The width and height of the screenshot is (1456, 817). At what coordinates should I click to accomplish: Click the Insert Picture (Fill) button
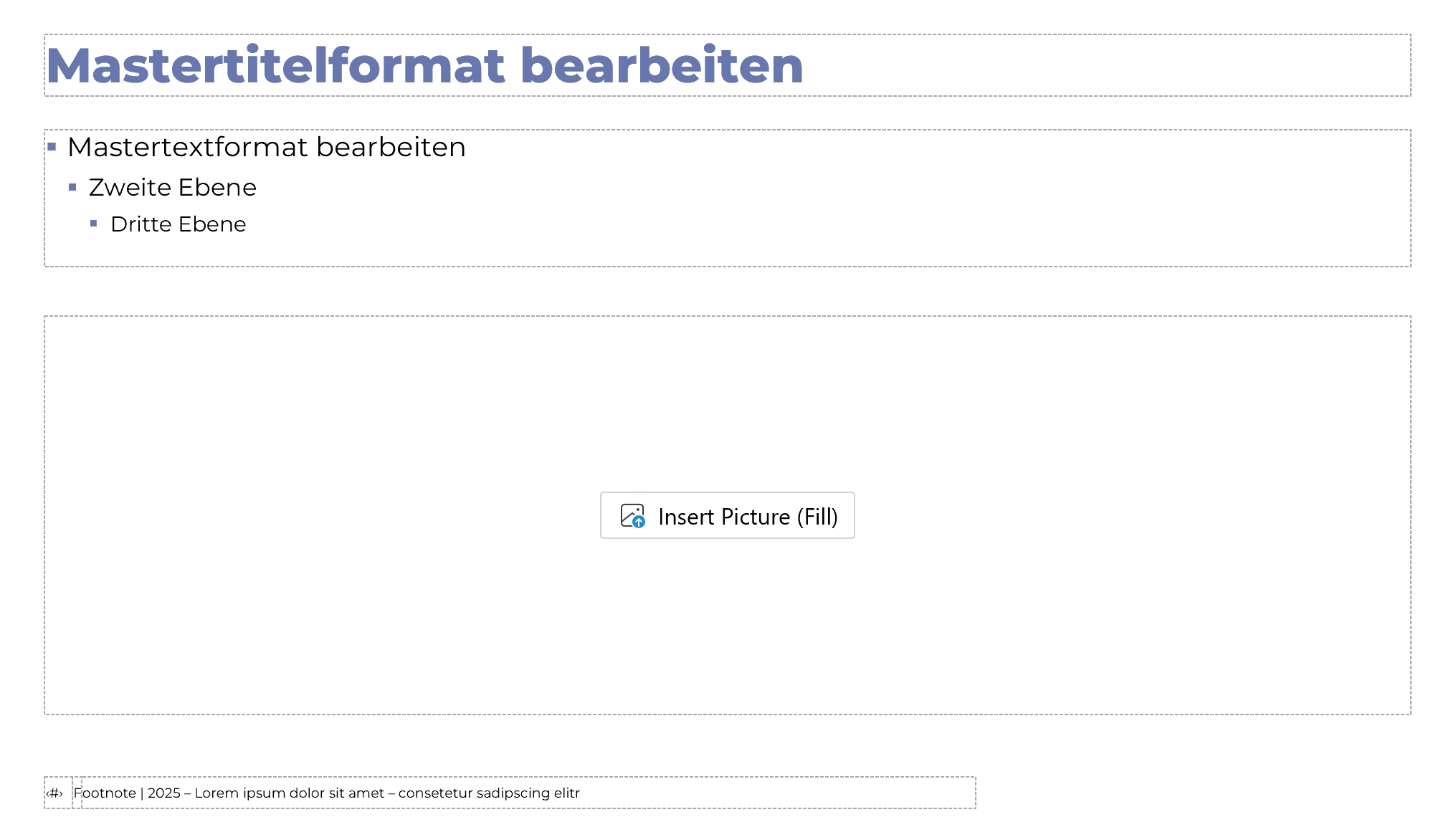tap(727, 515)
